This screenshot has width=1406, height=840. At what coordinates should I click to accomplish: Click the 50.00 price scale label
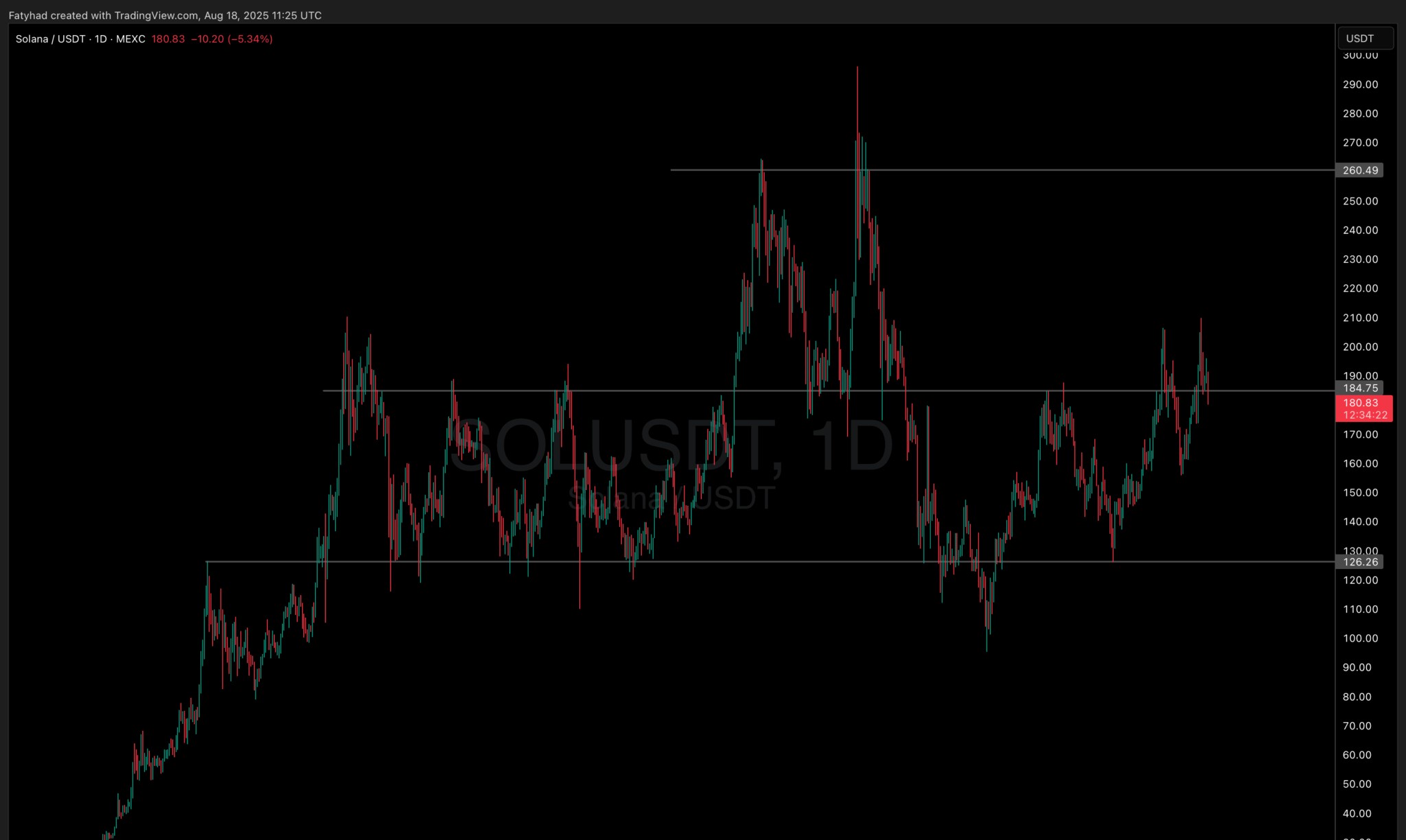click(1357, 784)
